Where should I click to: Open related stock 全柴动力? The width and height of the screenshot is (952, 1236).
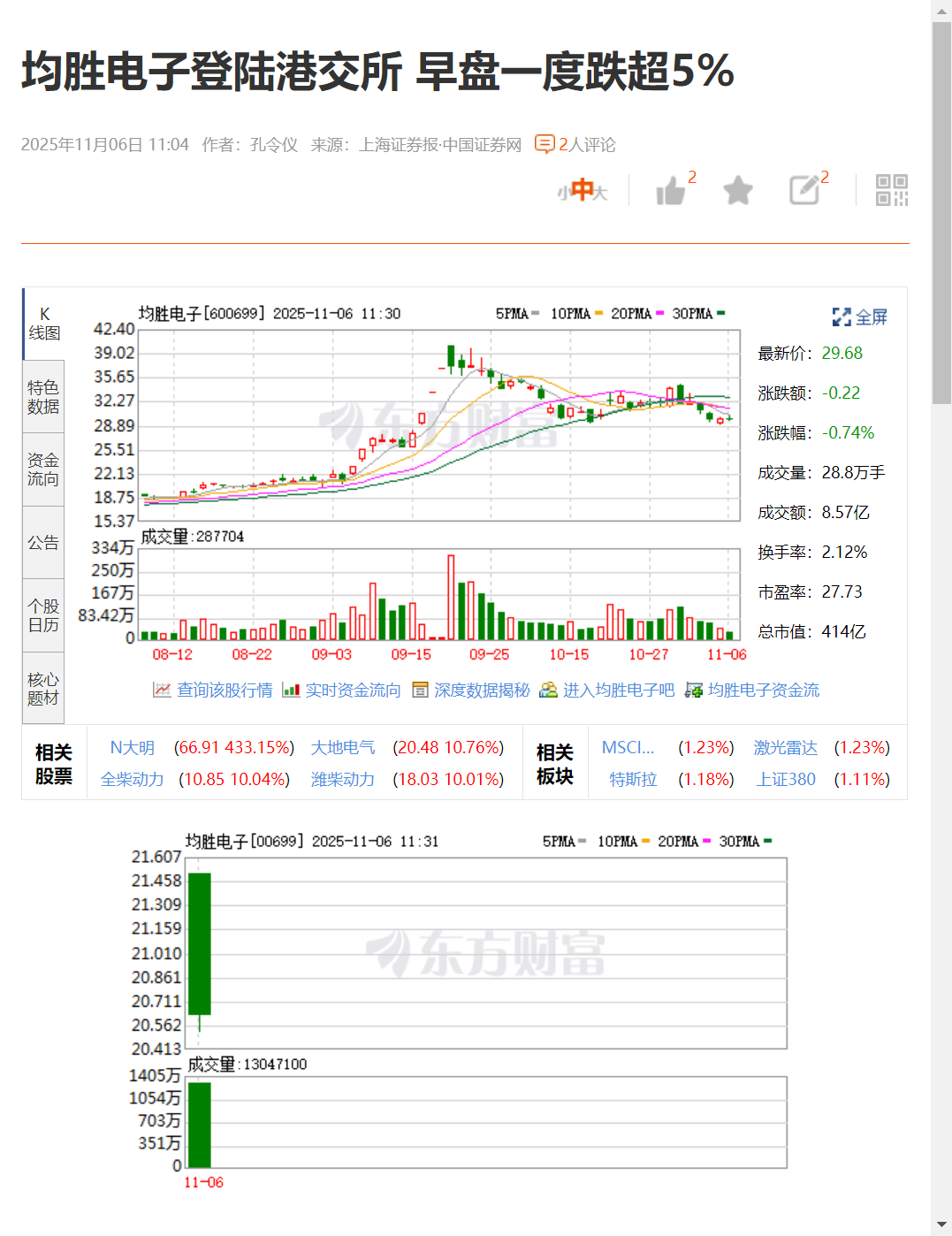pos(132,779)
